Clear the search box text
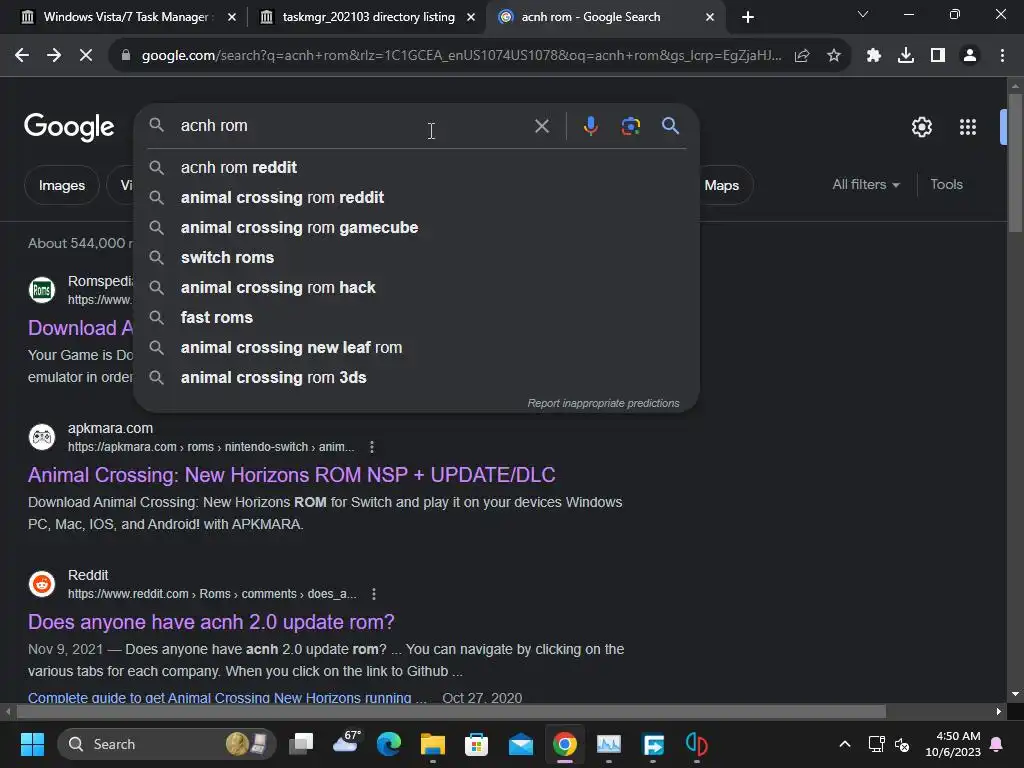The height and width of the screenshot is (768, 1024). coord(542,126)
